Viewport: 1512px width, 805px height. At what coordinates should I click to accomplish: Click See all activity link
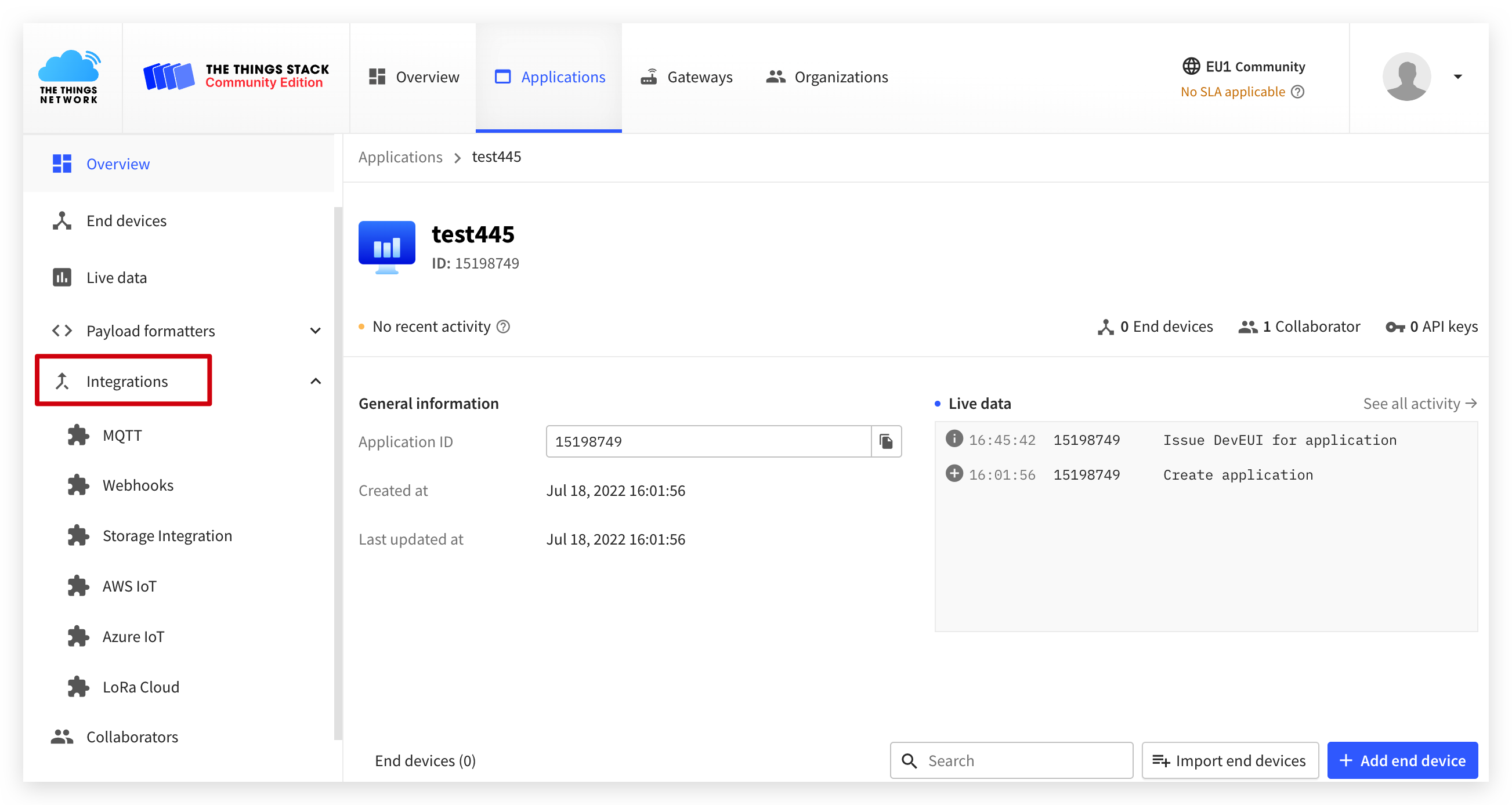(1420, 404)
